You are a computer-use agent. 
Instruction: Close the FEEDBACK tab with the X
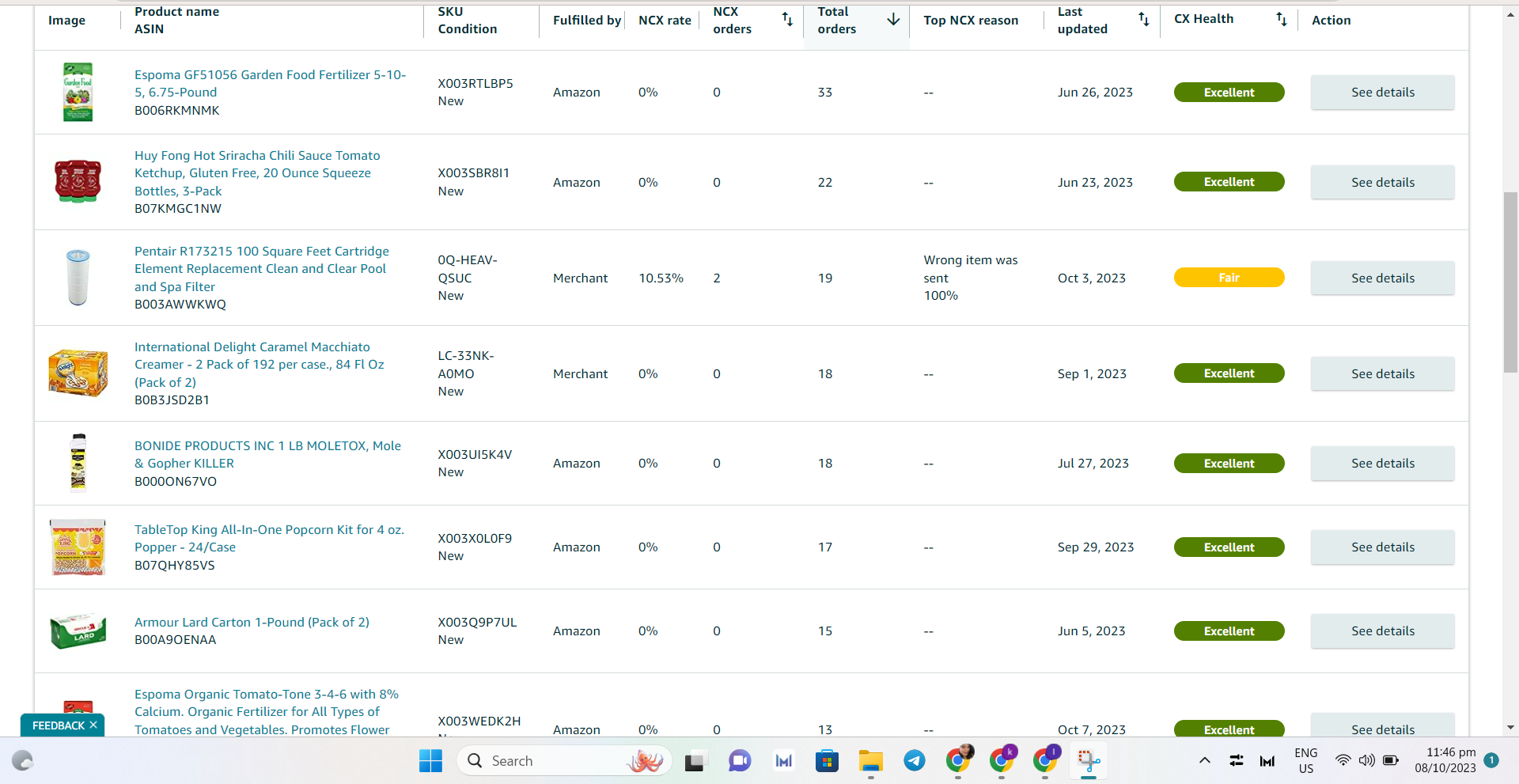[93, 725]
